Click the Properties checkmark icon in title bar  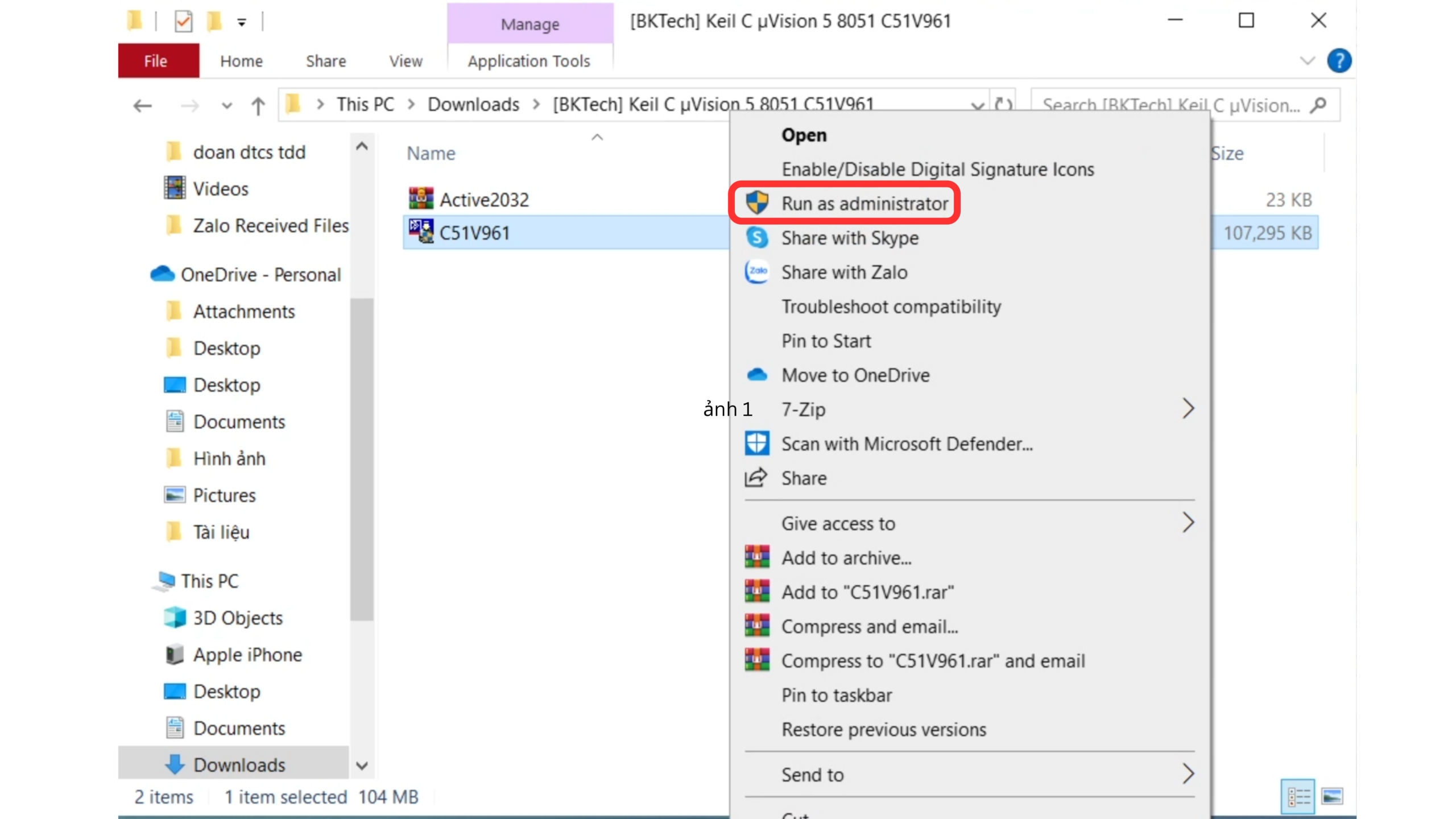pos(183,22)
